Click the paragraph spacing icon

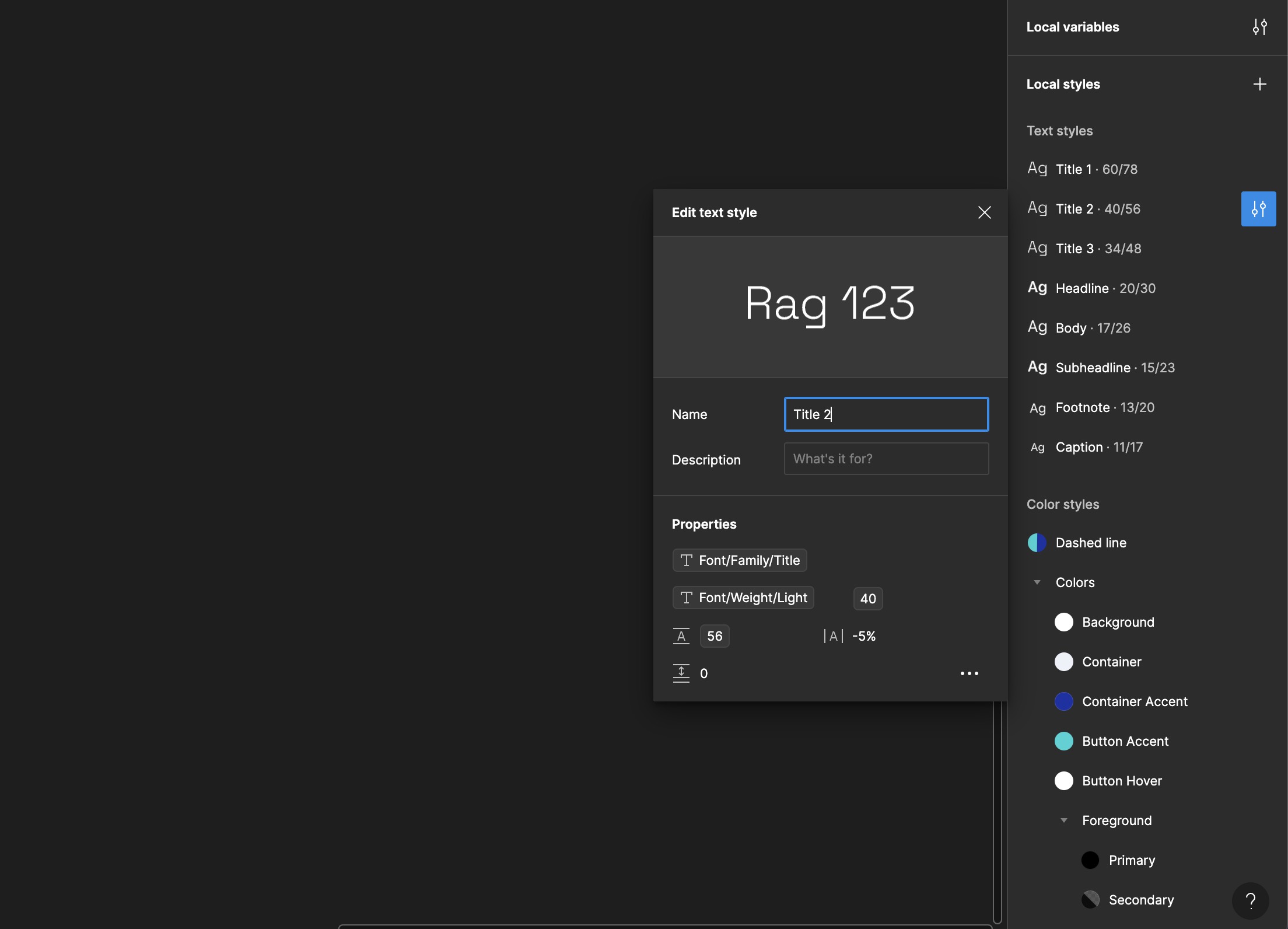[681, 673]
